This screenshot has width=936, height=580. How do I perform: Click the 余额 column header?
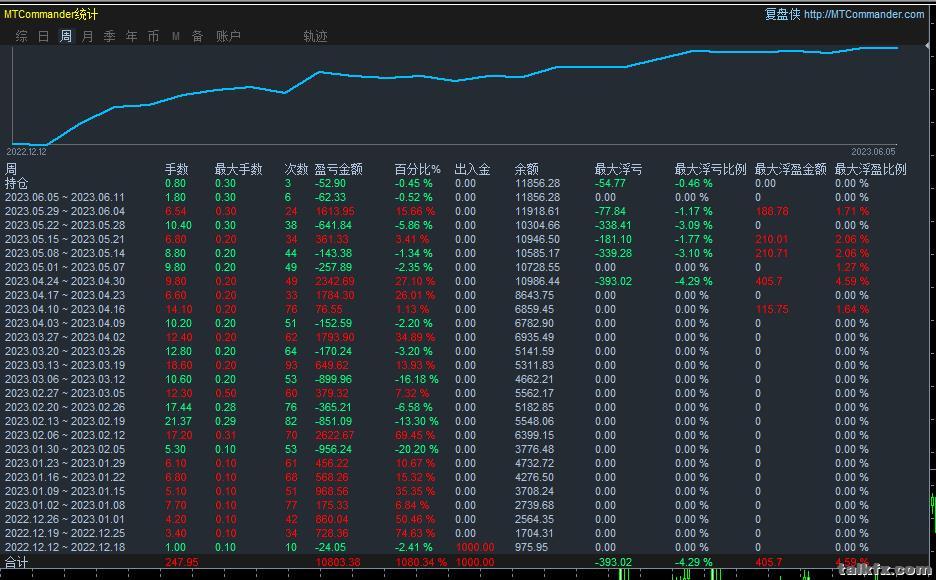click(x=526, y=169)
